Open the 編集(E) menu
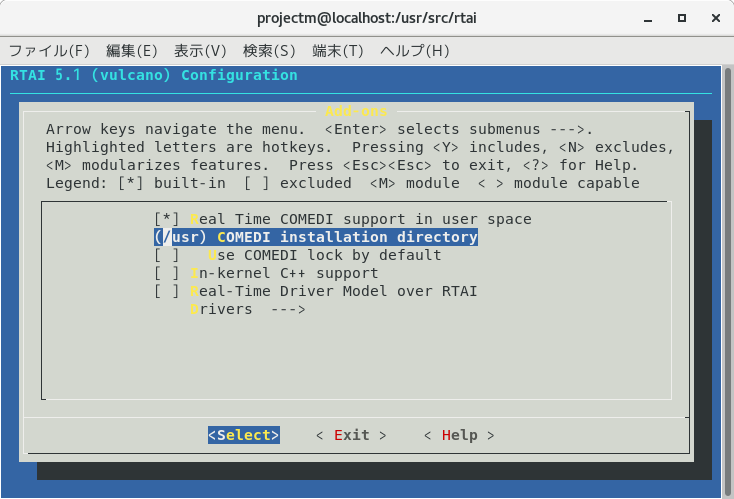734x499 pixels. (132, 51)
